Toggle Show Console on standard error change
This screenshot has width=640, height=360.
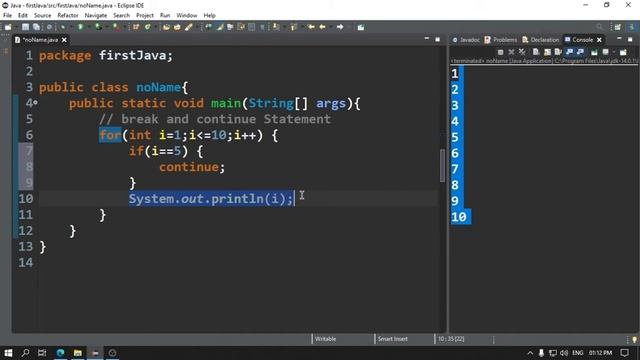point(580,52)
